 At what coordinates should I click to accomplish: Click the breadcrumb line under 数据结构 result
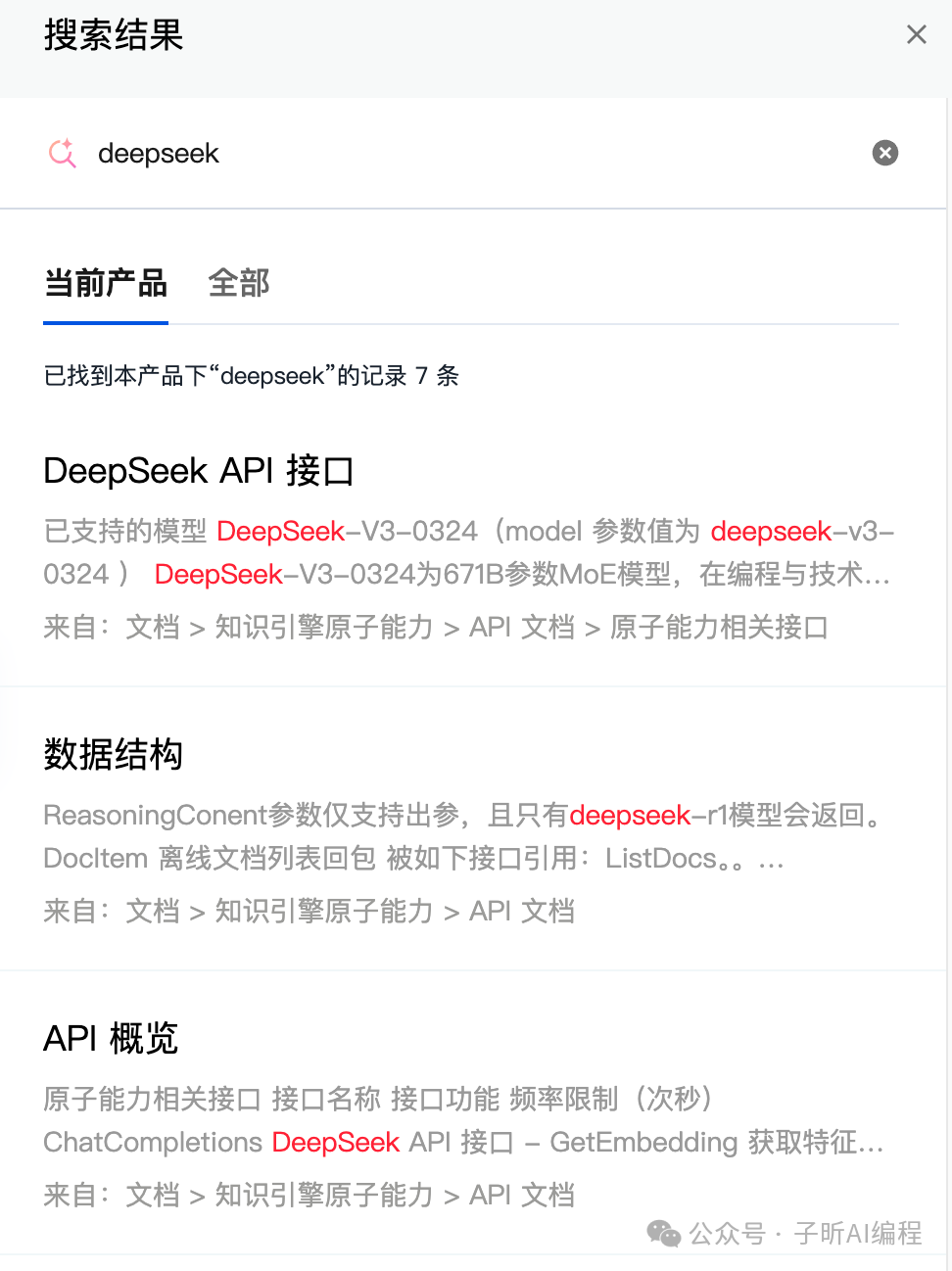[309, 911]
